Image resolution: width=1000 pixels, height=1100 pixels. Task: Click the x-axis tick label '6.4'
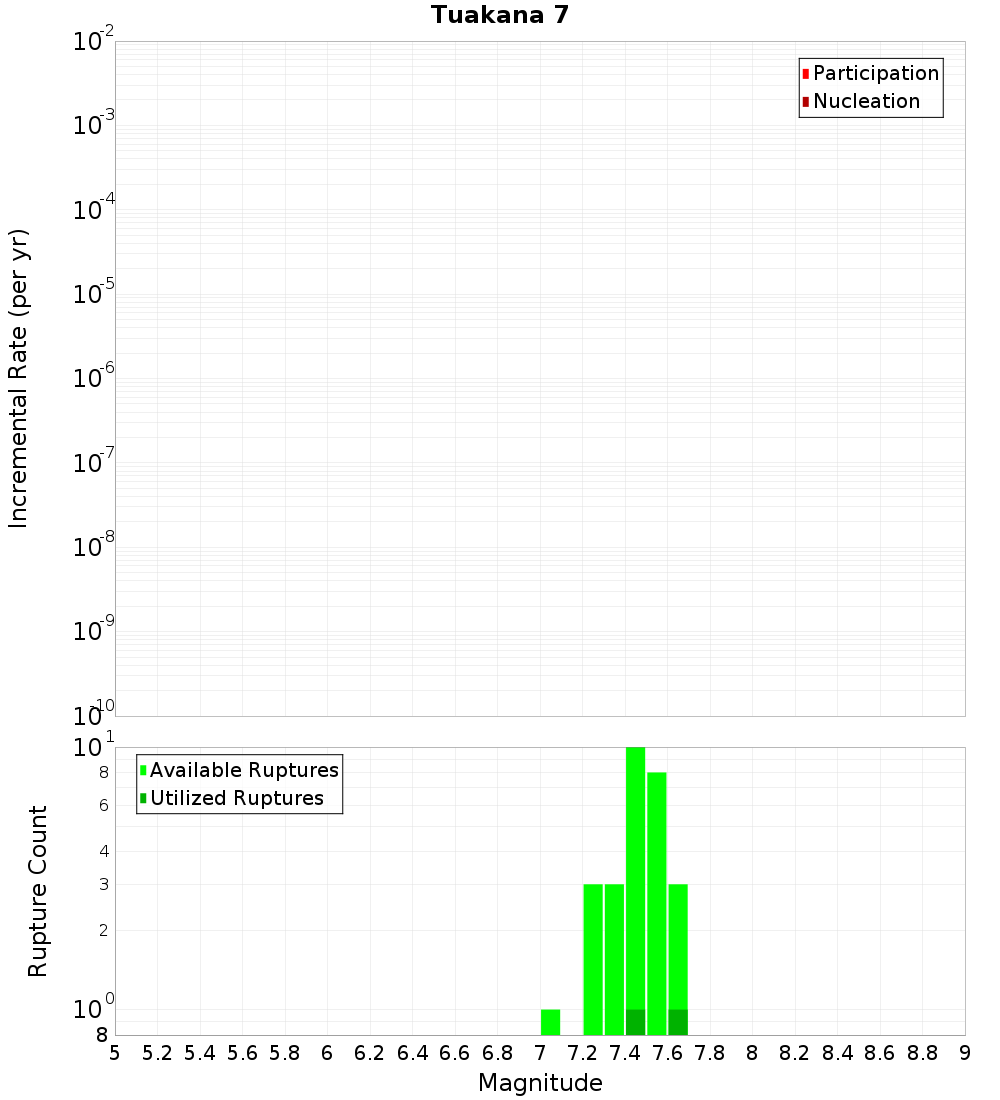pos(413,1054)
